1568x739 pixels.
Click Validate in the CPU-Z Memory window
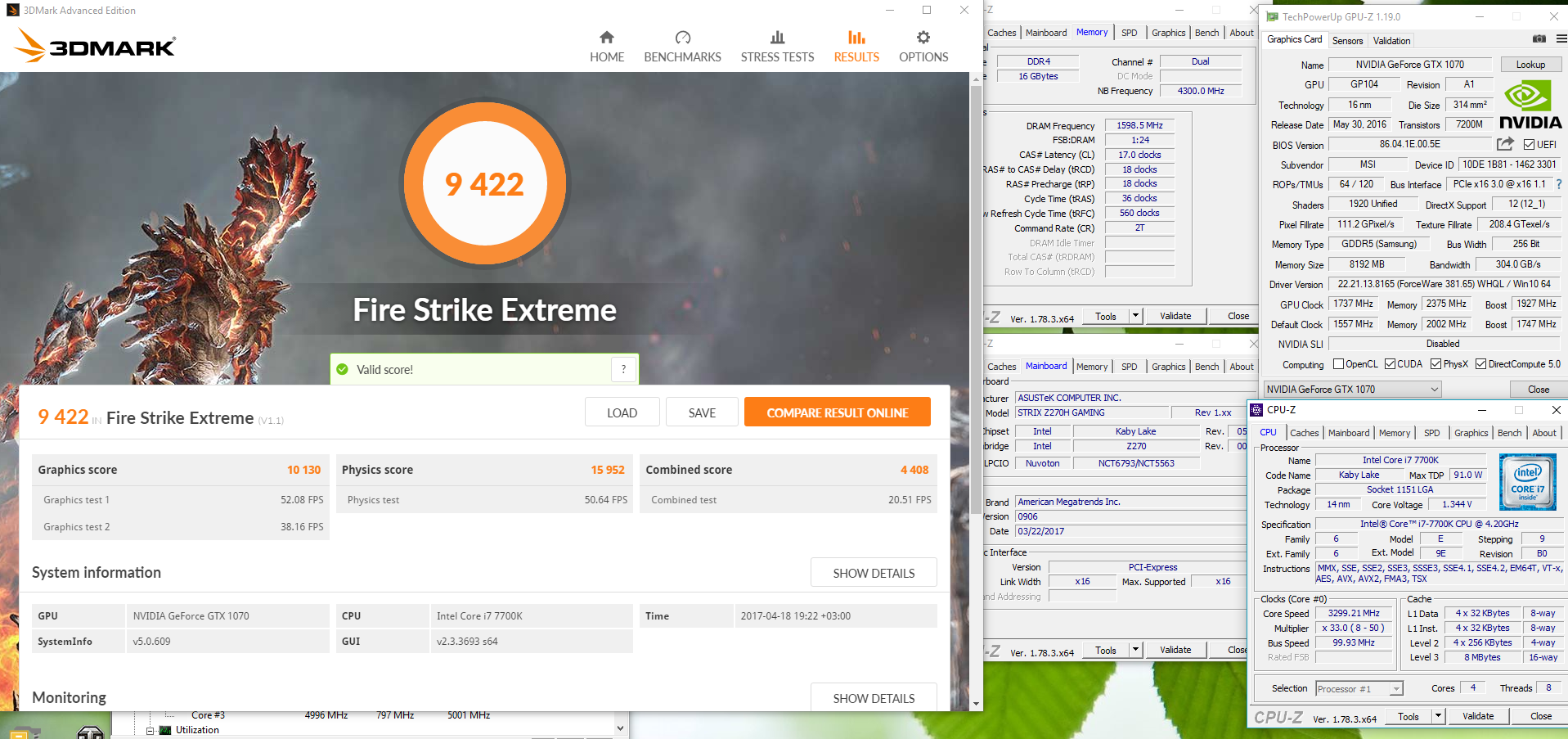tap(1175, 316)
